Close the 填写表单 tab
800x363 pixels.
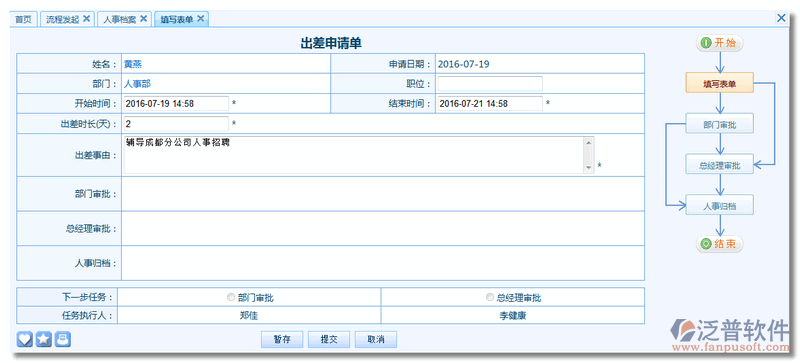pyautogui.click(x=201, y=18)
